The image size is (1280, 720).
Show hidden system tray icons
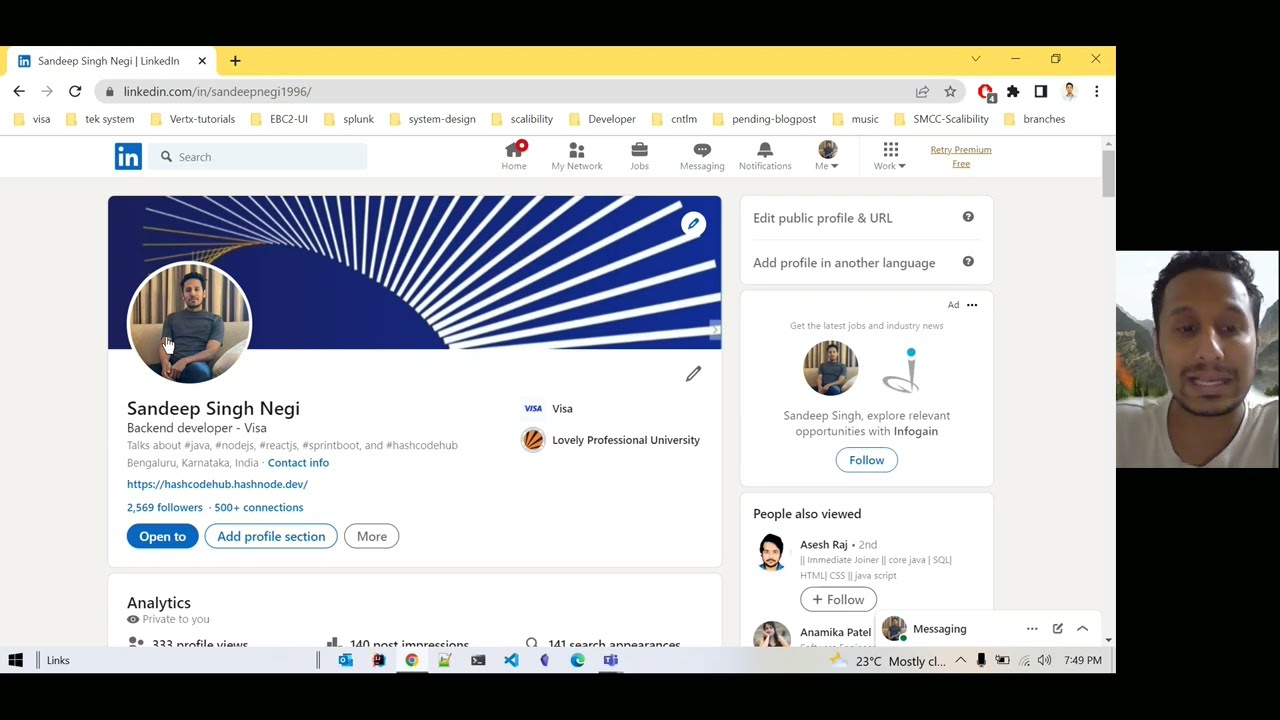960,660
